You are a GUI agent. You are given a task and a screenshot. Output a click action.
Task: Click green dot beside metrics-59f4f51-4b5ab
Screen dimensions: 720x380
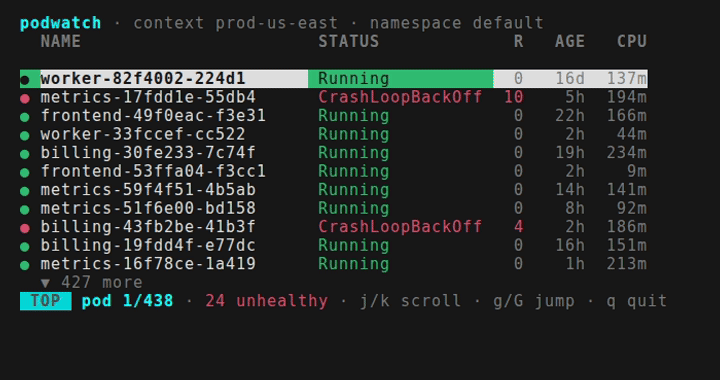pos(25,191)
